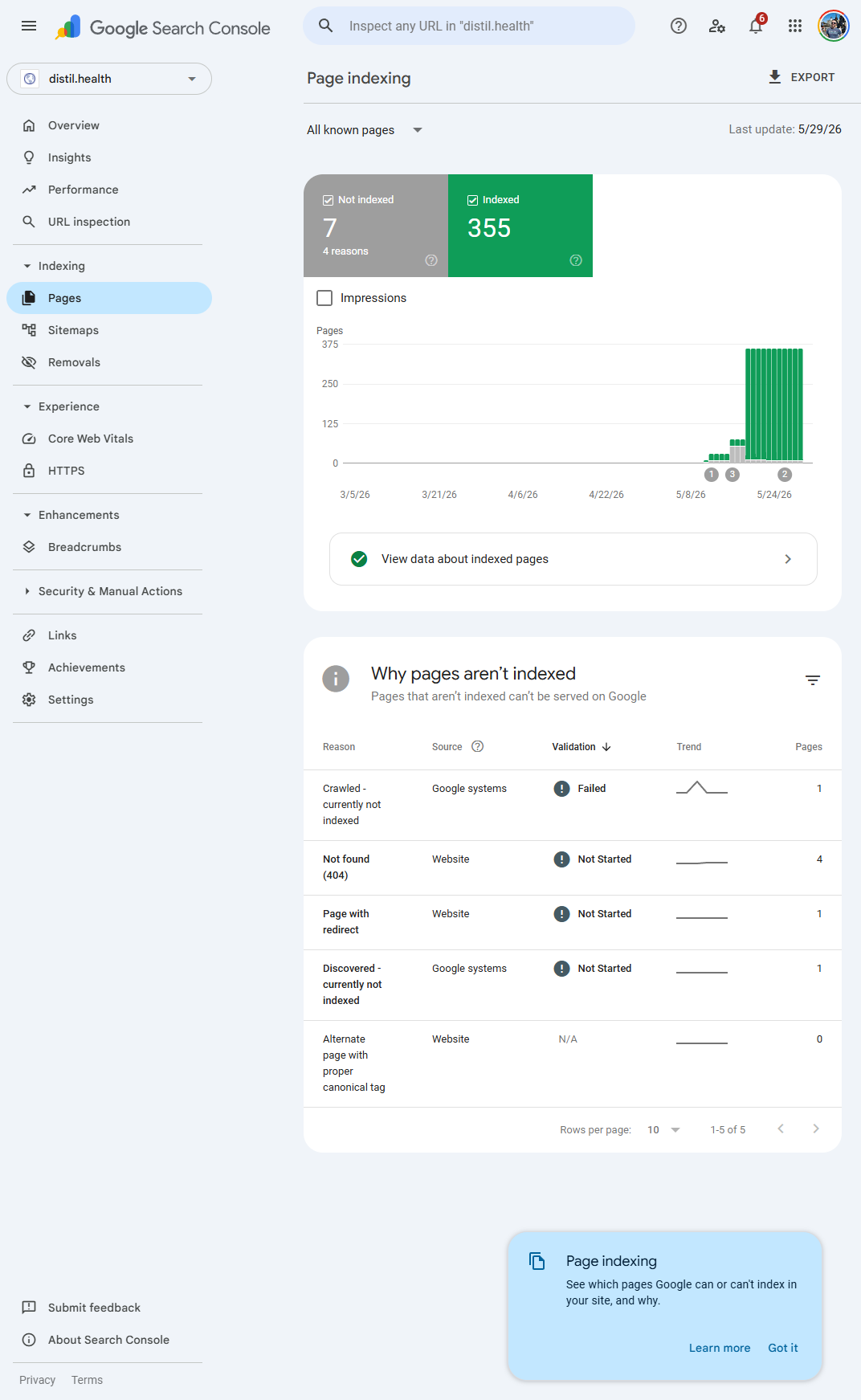Open the Terms link
Viewport: 861px width, 1400px height.
coord(87,1380)
